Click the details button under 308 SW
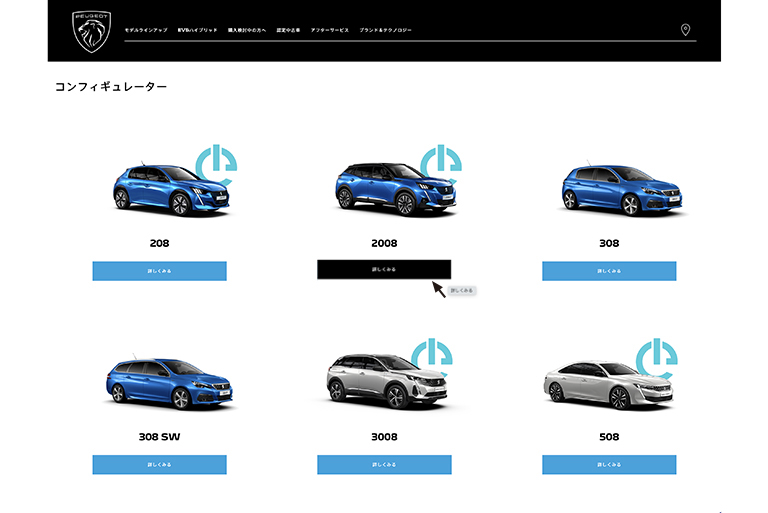This screenshot has width=768, height=513. point(159,464)
